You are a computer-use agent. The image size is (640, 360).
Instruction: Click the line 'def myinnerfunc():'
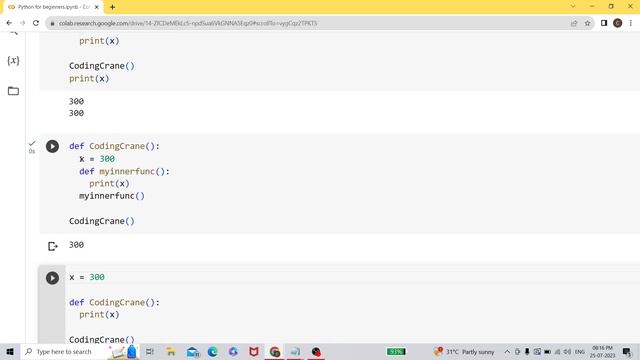pos(124,171)
